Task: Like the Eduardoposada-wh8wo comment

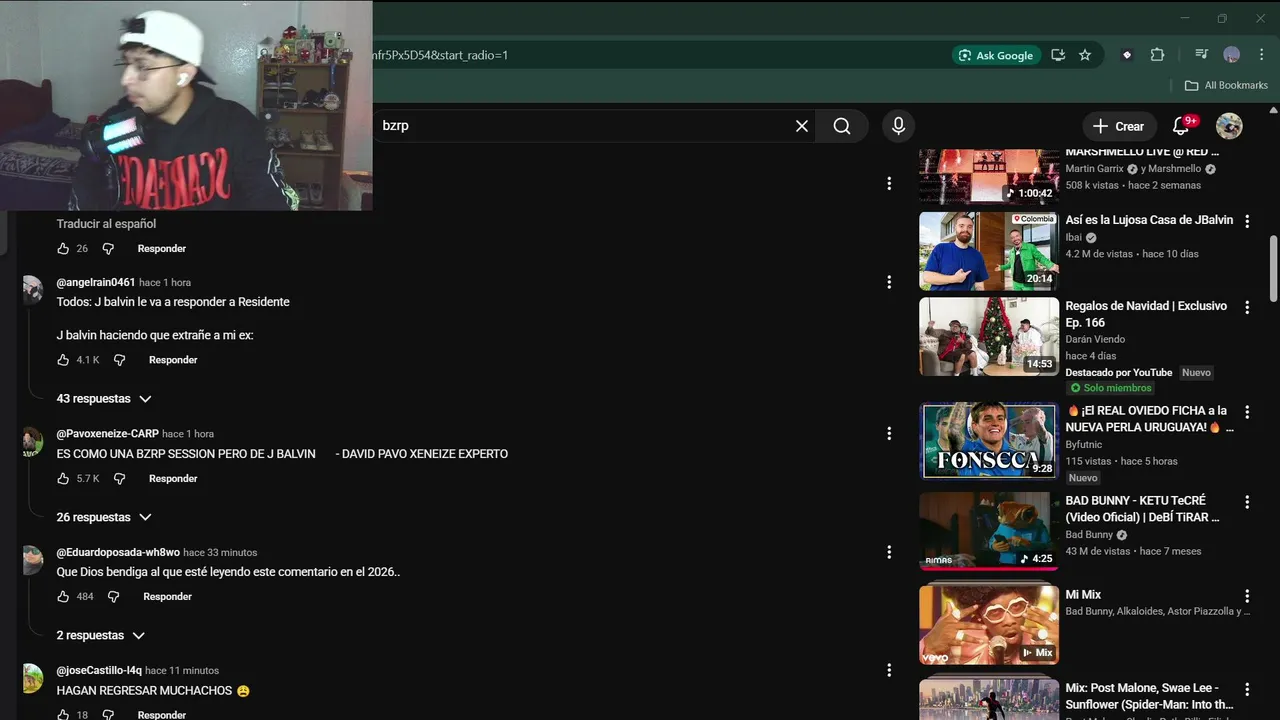Action: pos(63,597)
